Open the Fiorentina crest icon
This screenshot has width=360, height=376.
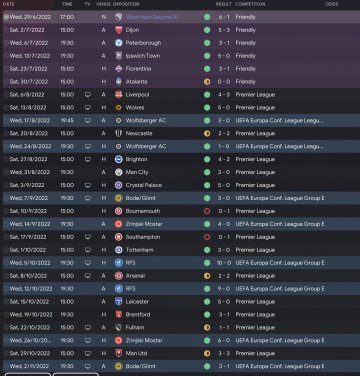click(x=118, y=69)
